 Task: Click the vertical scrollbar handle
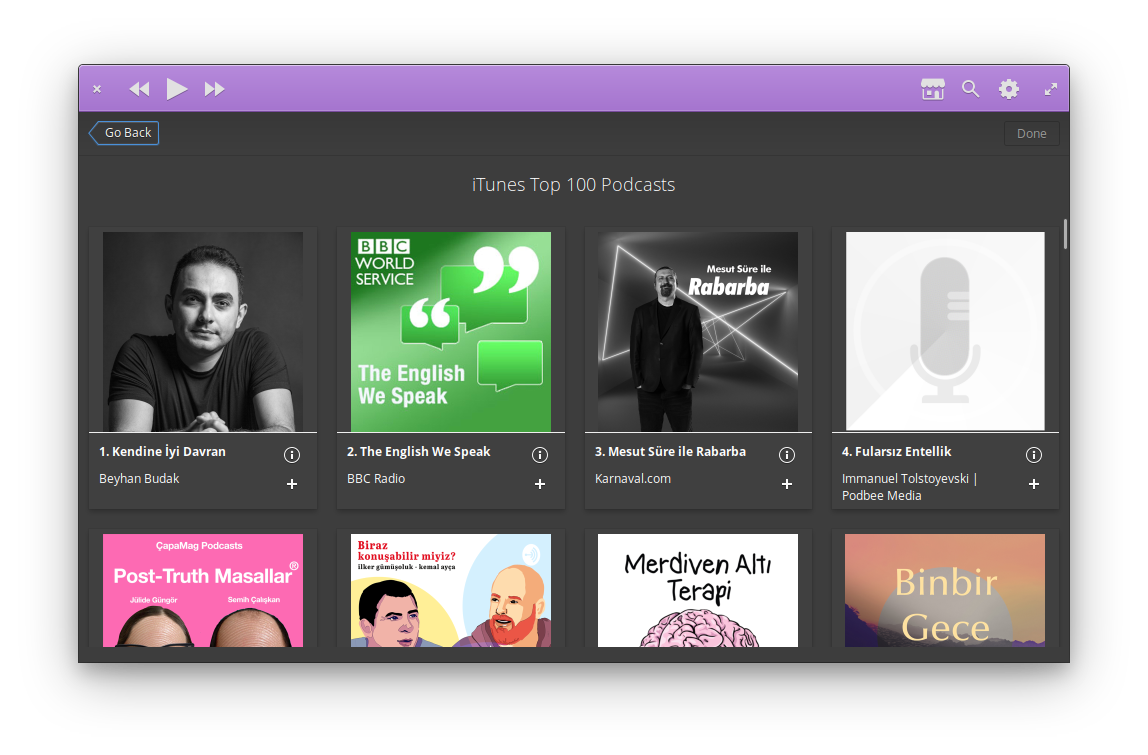point(1065,234)
